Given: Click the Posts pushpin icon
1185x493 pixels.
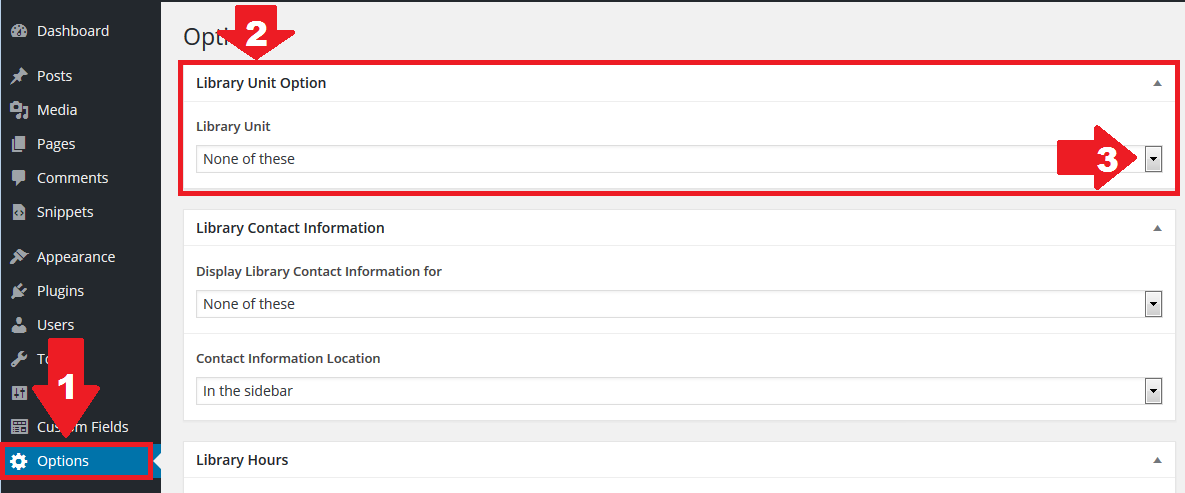Looking at the screenshot, I should pyautogui.click(x=18, y=76).
